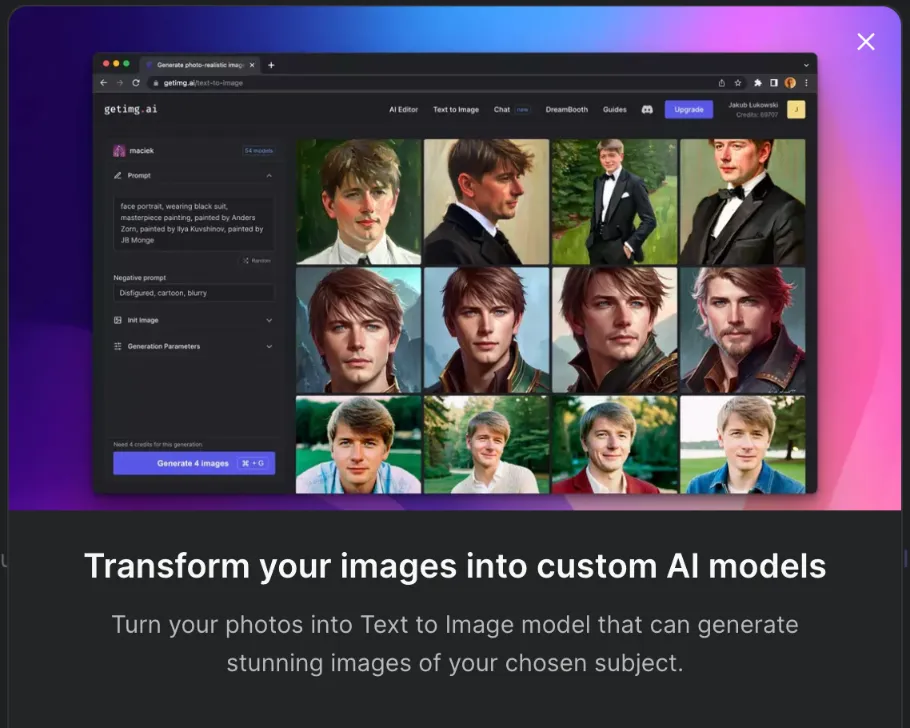Image resolution: width=910 pixels, height=728 pixels.
Task: Click the Random shuffle icon under prompt
Action: point(256,260)
